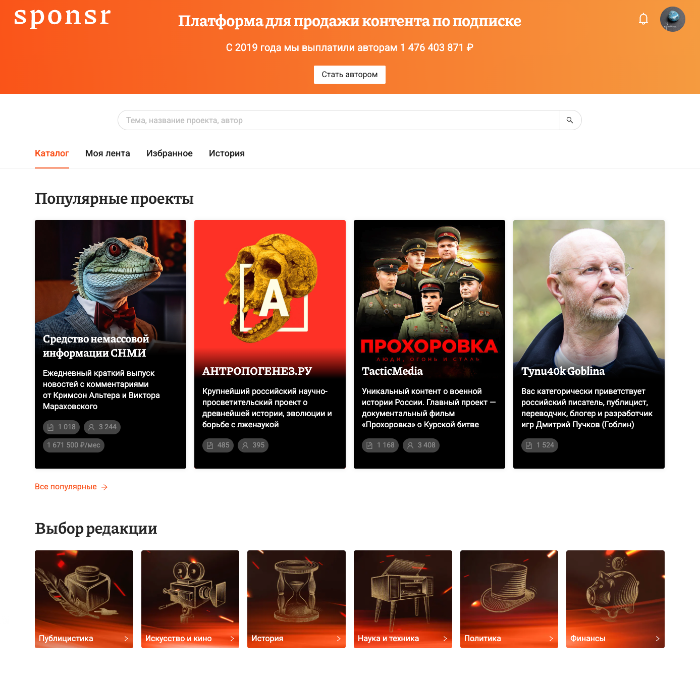Open the notifications bell icon

pyautogui.click(x=643, y=19)
